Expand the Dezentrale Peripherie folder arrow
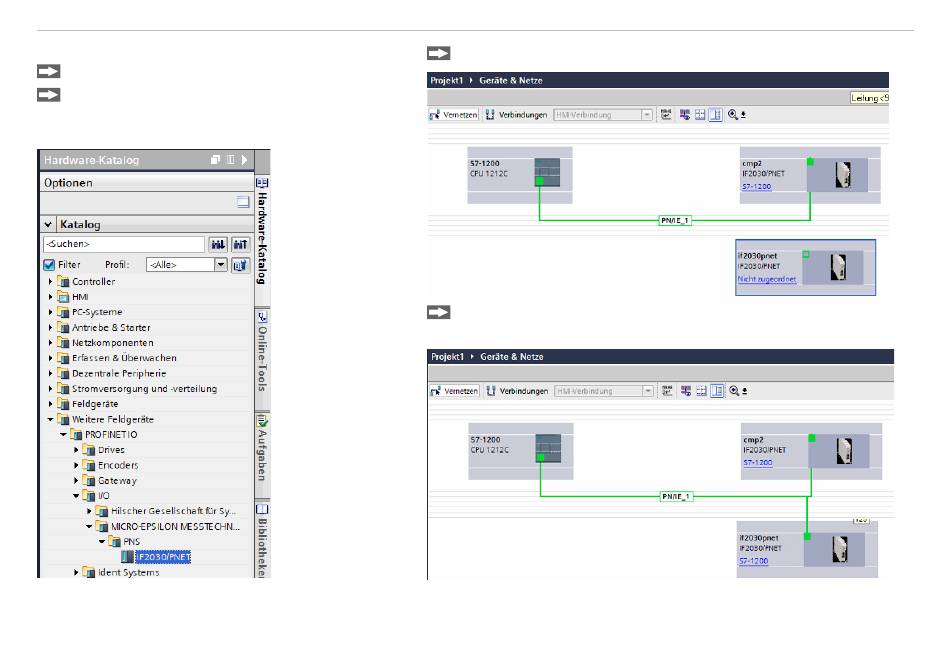Viewport: 950px width, 665px height. click(50, 374)
